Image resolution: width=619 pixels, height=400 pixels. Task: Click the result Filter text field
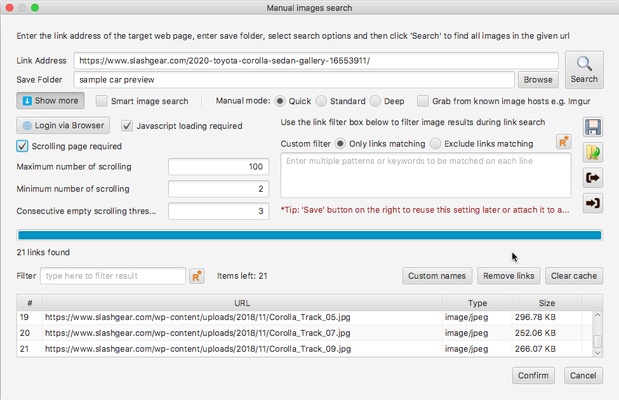click(x=113, y=276)
